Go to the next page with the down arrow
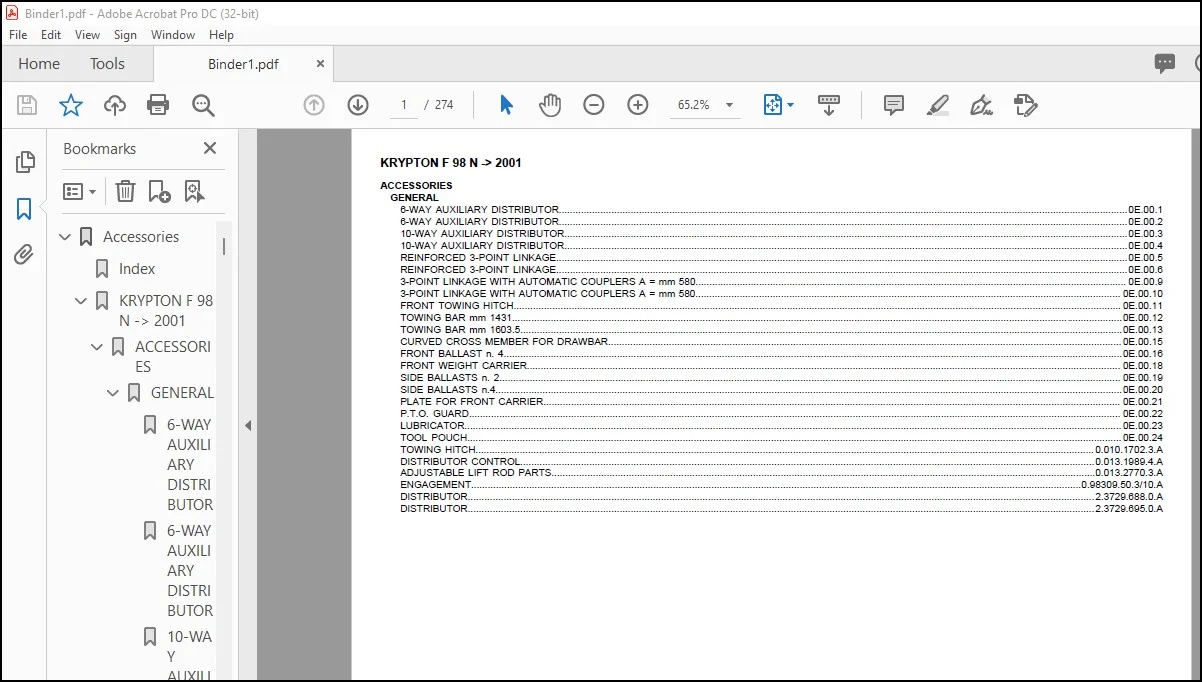This screenshot has height=682, width=1202. pyautogui.click(x=358, y=105)
